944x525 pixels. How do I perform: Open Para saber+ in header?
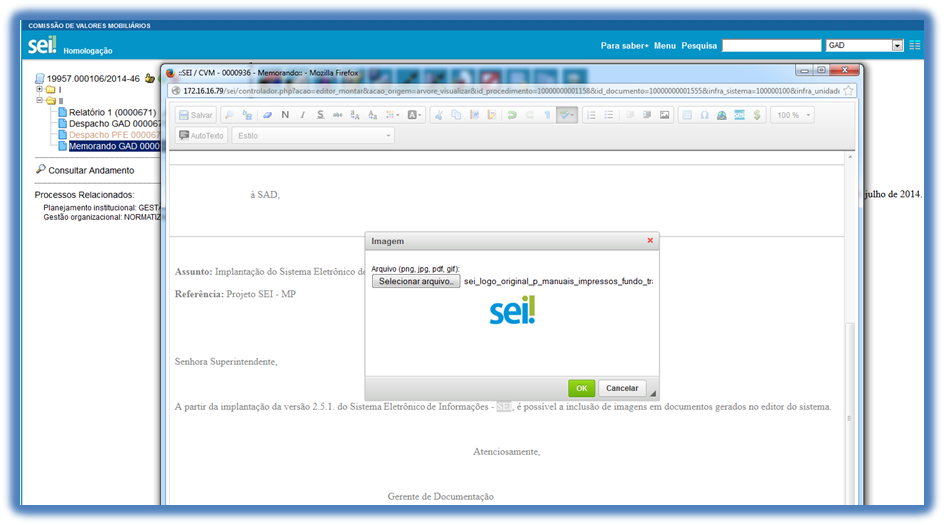point(624,46)
